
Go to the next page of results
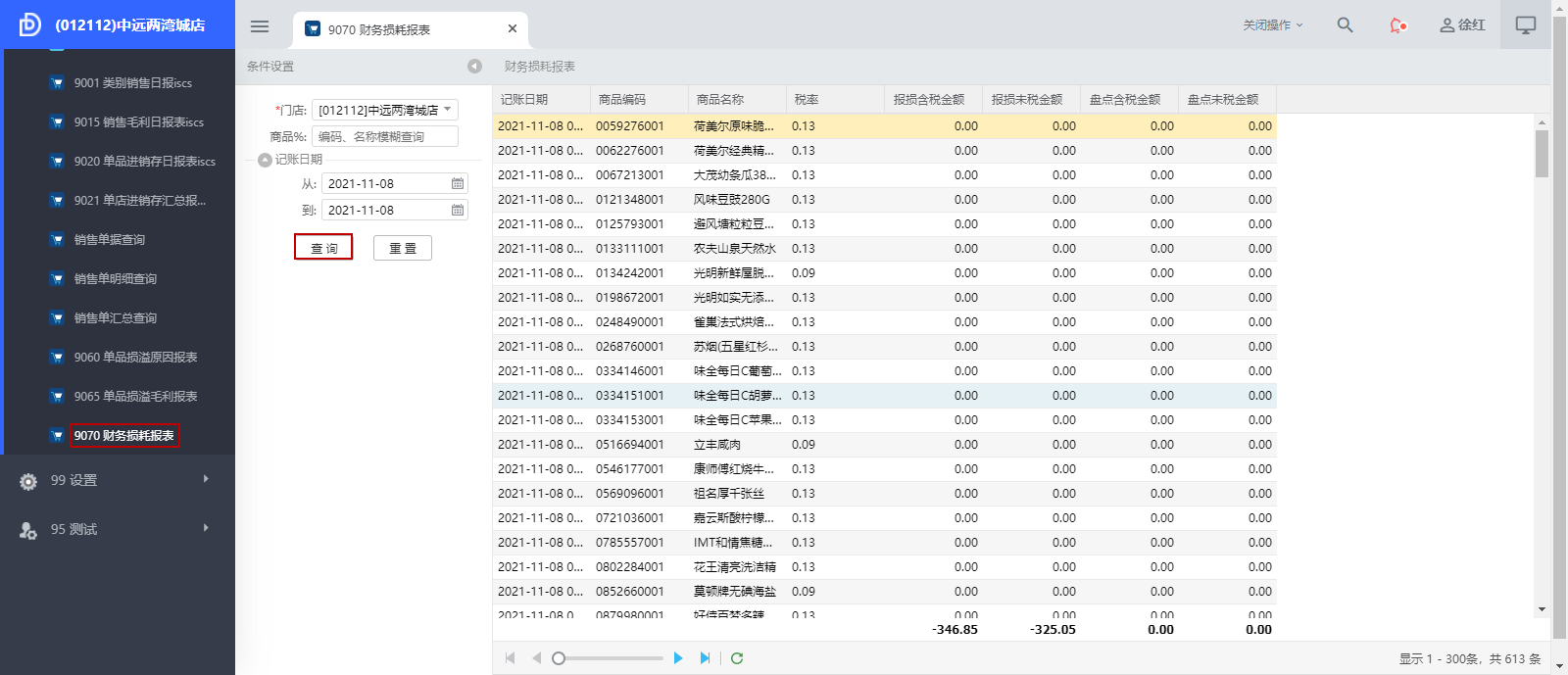point(678,658)
